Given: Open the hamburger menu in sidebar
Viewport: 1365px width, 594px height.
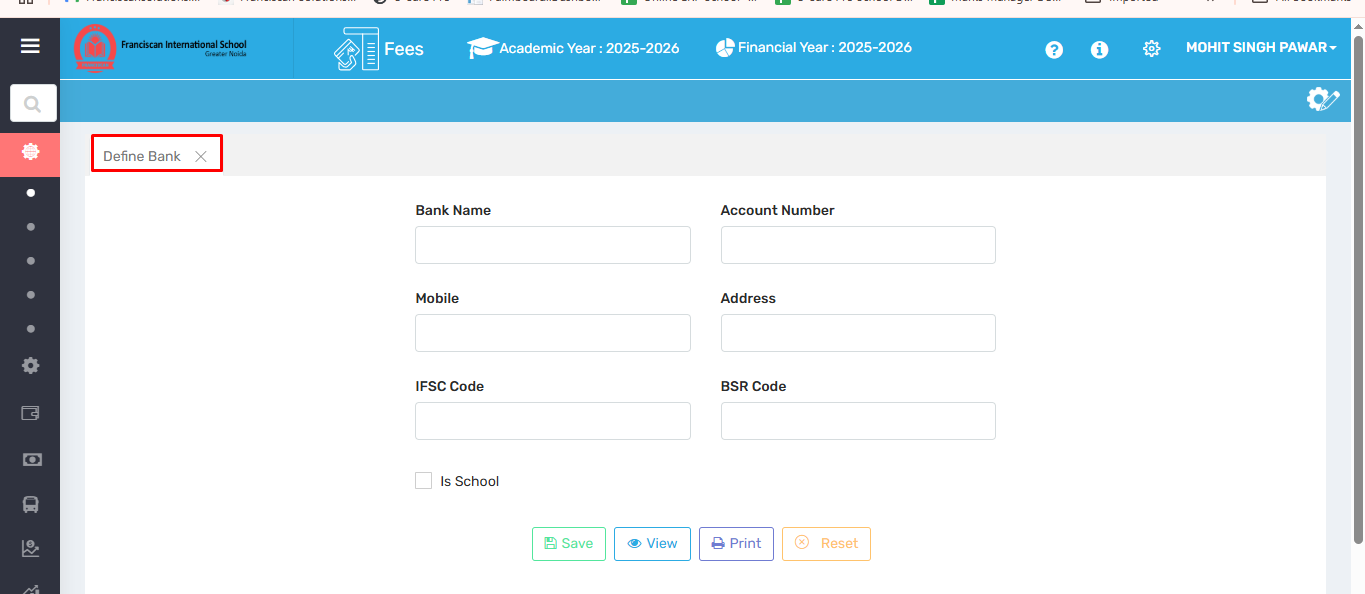Looking at the screenshot, I should coord(30,46).
